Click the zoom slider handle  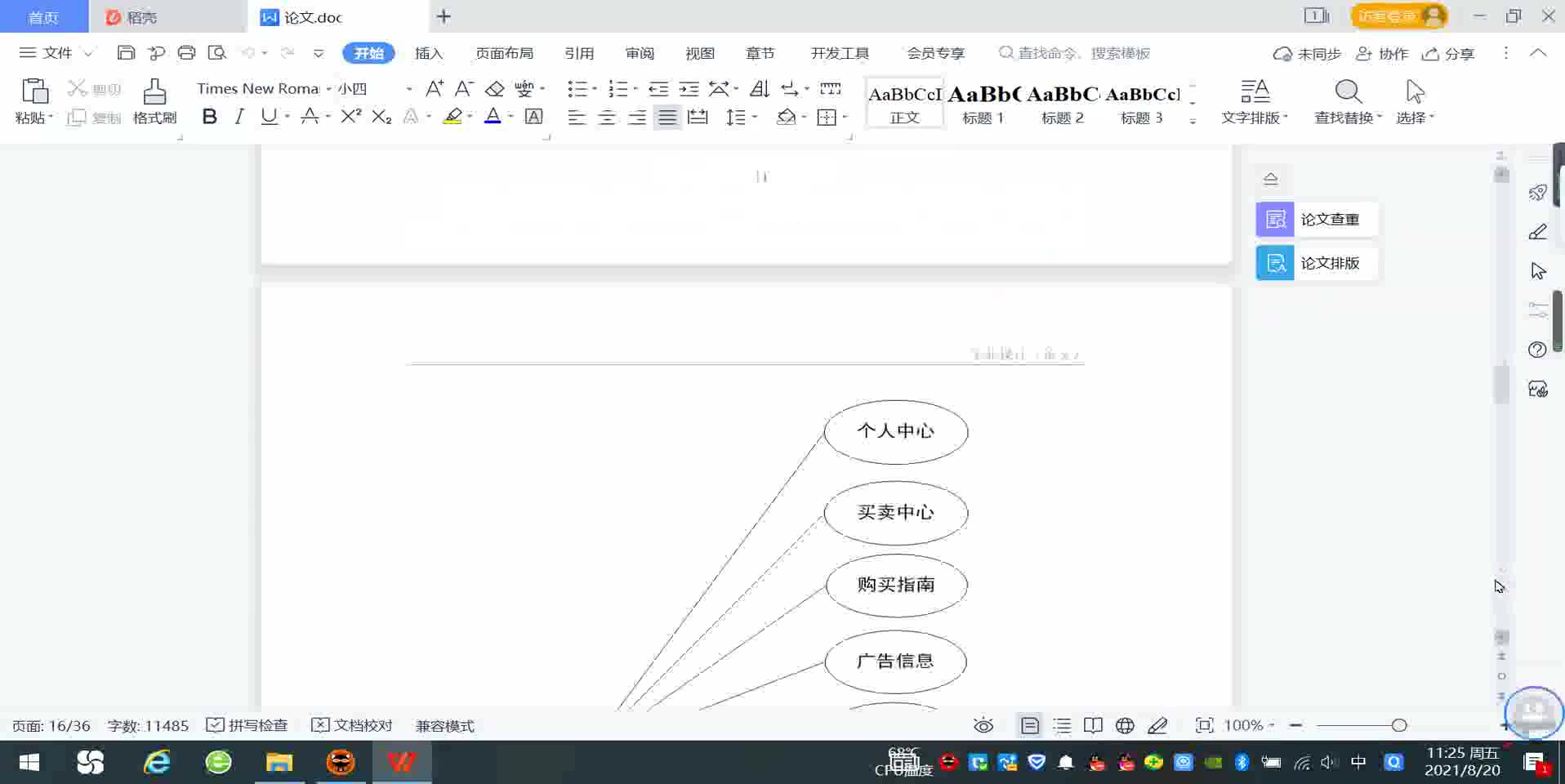(x=1399, y=725)
